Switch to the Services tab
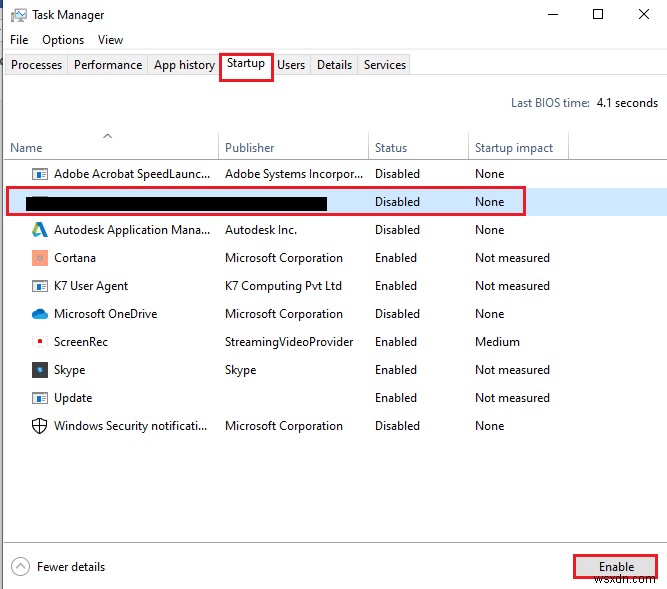The height and width of the screenshot is (589, 667). 385,65
